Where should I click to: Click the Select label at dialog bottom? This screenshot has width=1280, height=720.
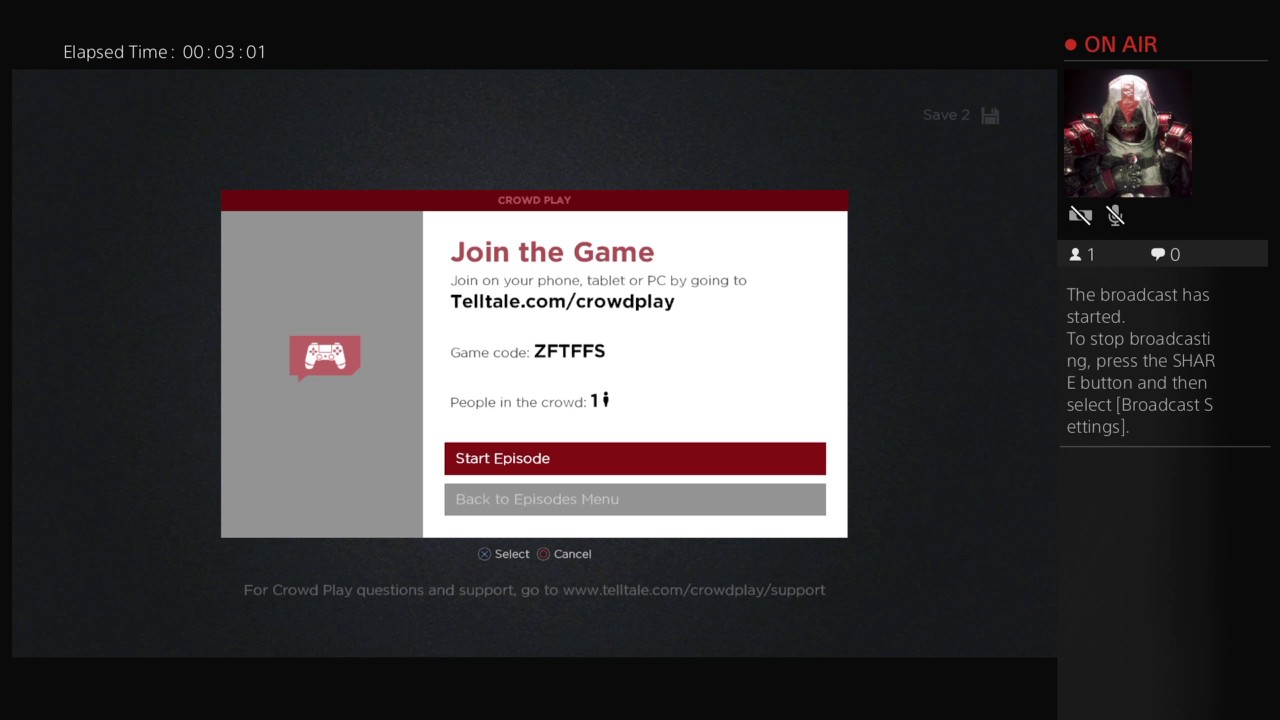click(x=512, y=554)
